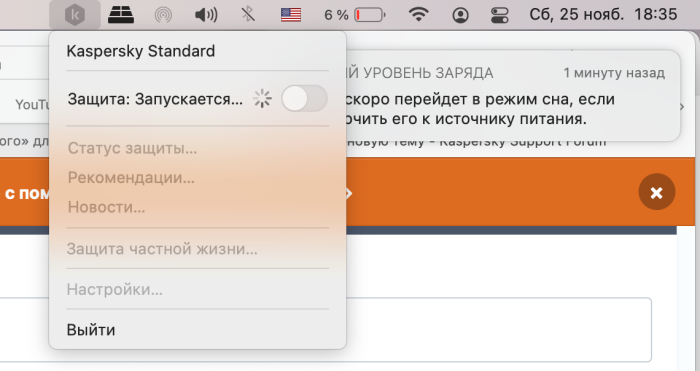This screenshot has width=700, height=371.
Task: Open AirDrop status icon in menu bar
Action: [x=163, y=15]
